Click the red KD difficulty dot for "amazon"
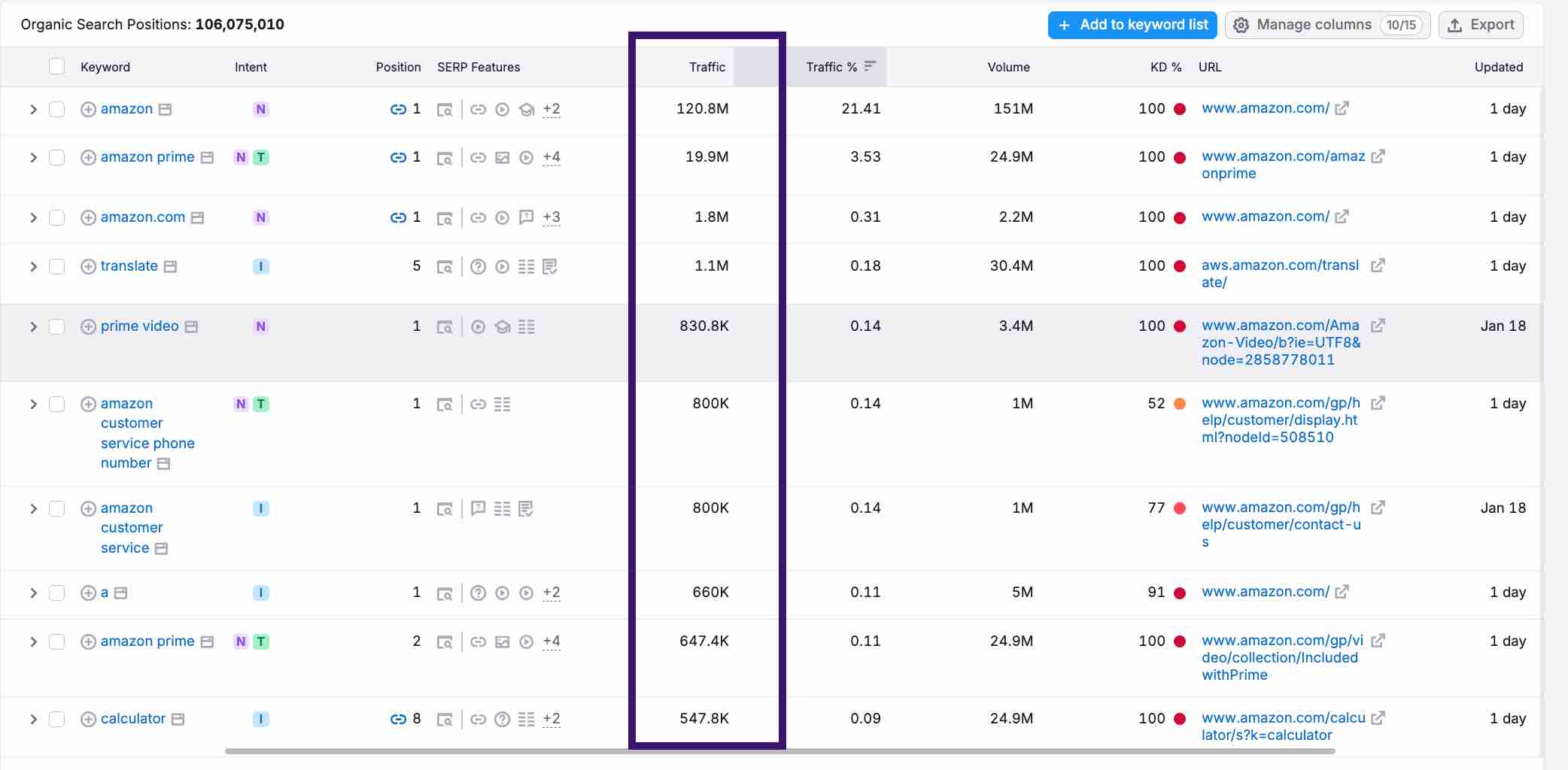 (x=1178, y=108)
